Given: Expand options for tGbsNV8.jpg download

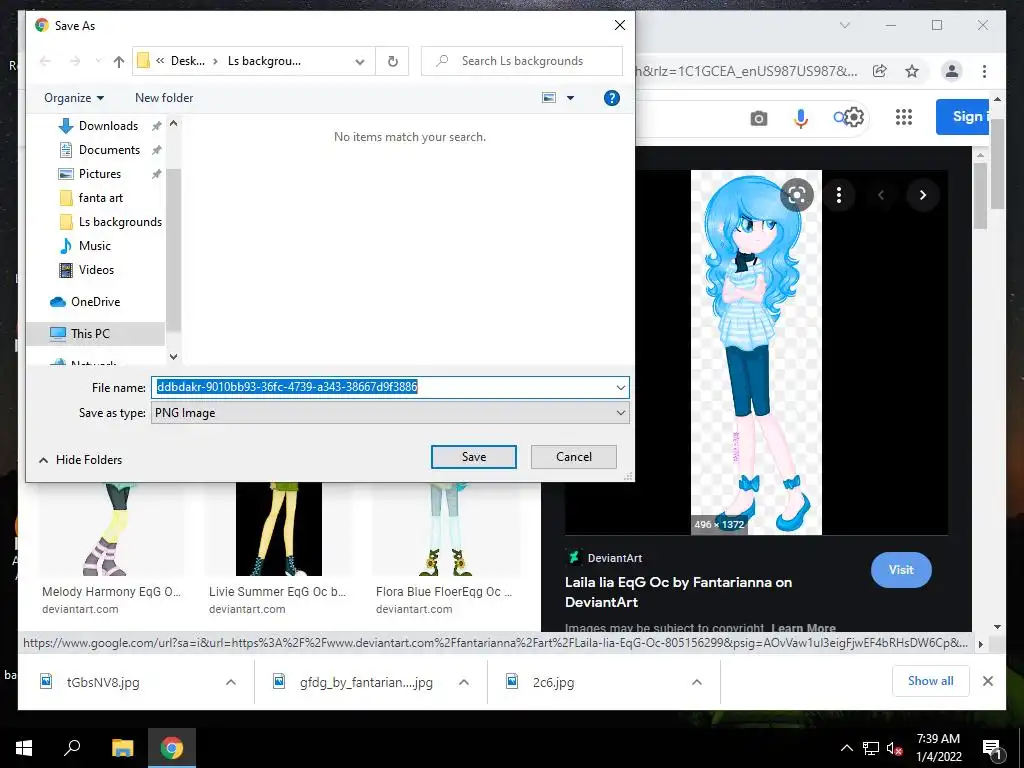Looking at the screenshot, I should (231, 682).
